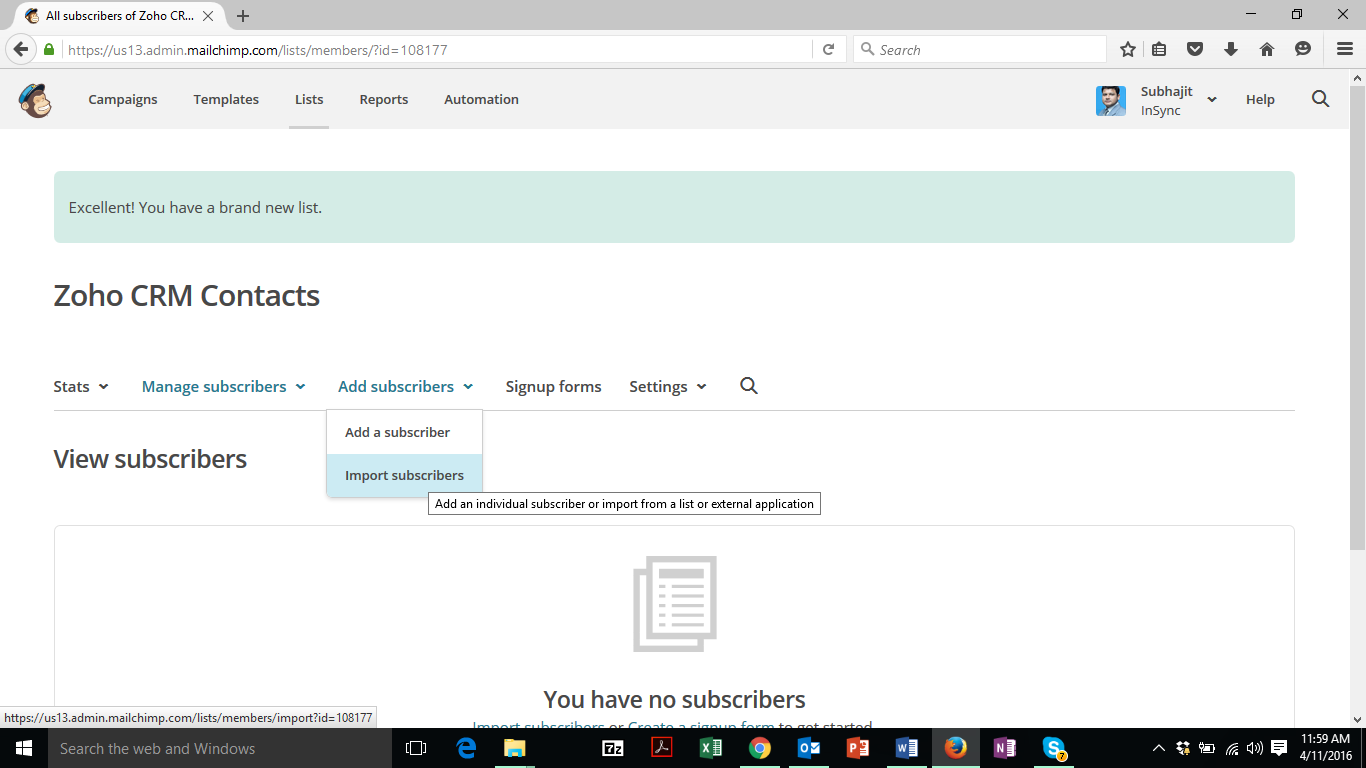The height and width of the screenshot is (768, 1366).
Task: Open the Wi-Fi network tray icon
Action: click(1232, 748)
